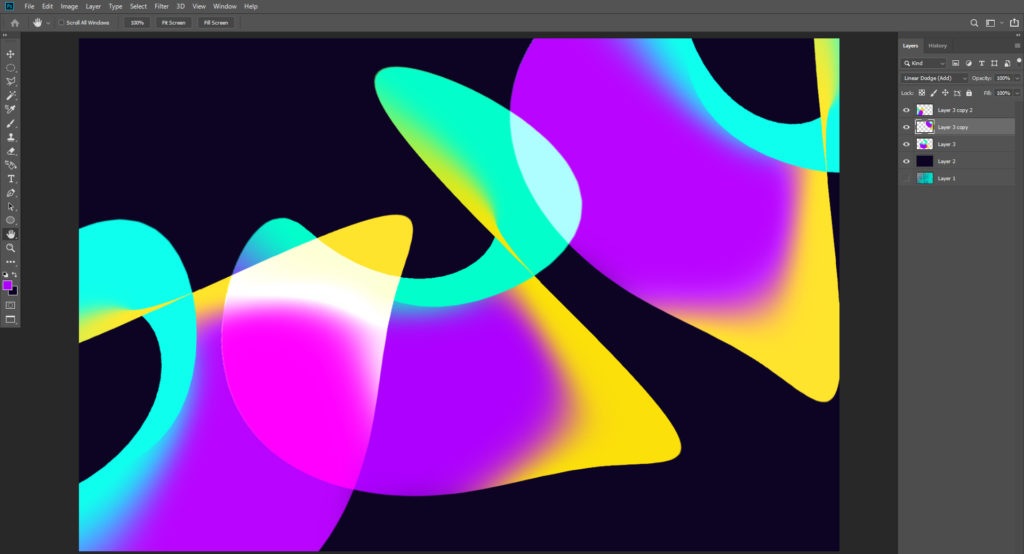Filter layers by adjustment layers icon
This screenshot has width=1024, height=554.
point(968,63)
